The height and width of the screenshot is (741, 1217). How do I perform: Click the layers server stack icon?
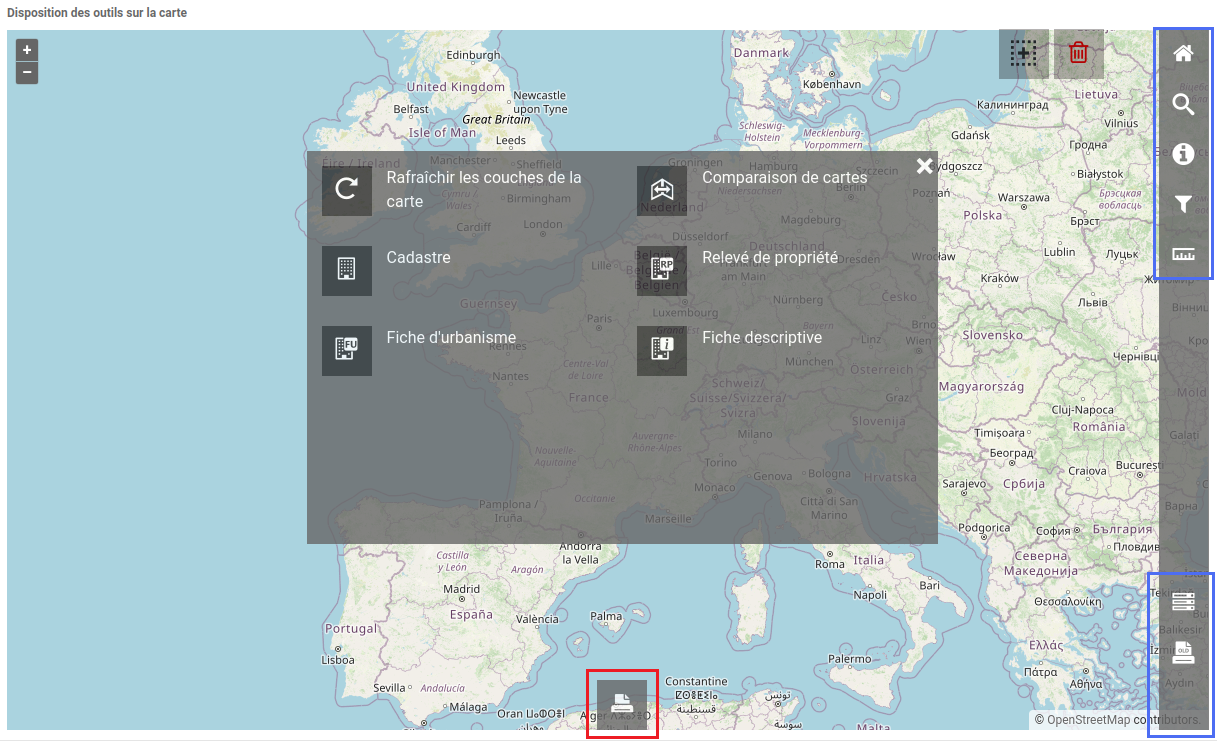1184,602
